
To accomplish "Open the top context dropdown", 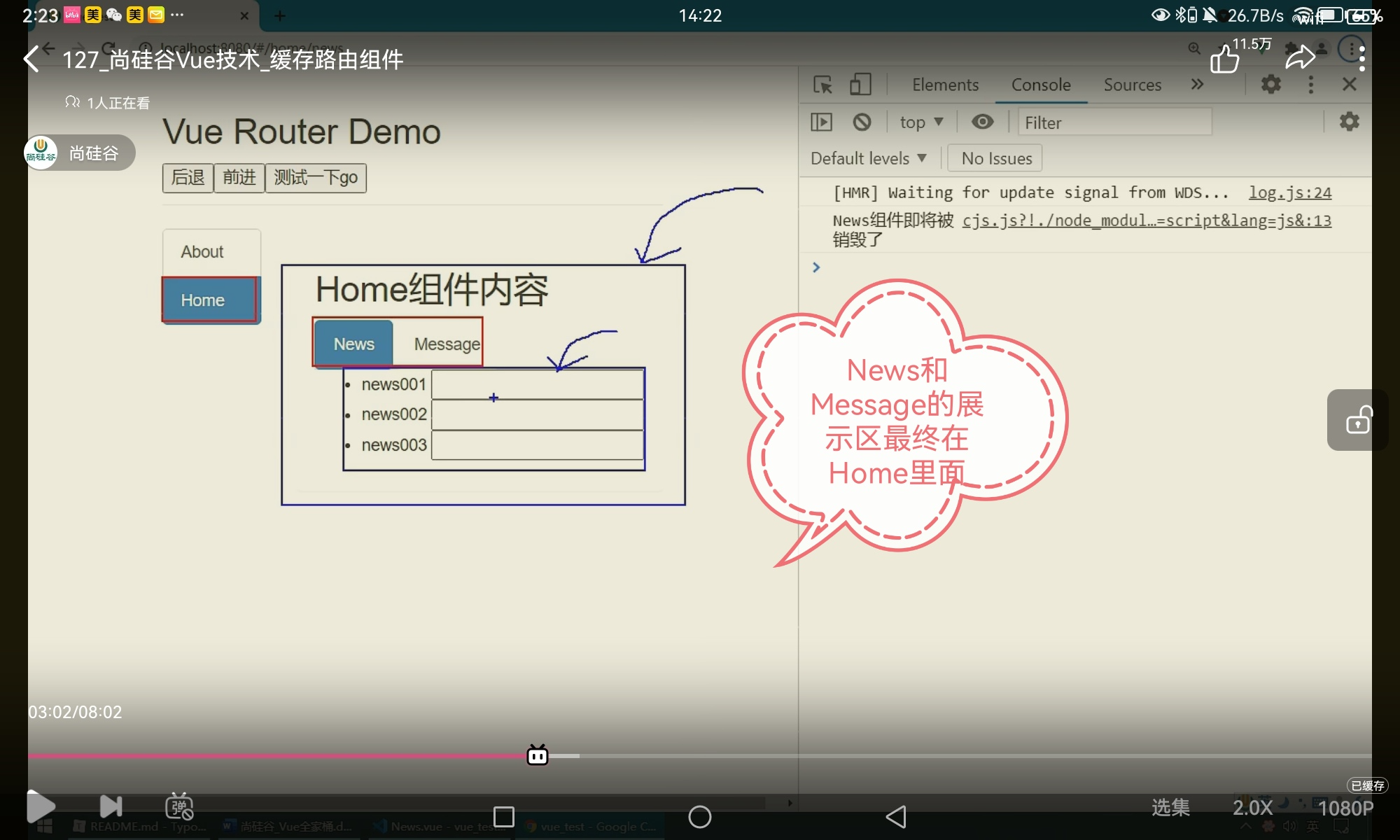I will click(921, 122).
